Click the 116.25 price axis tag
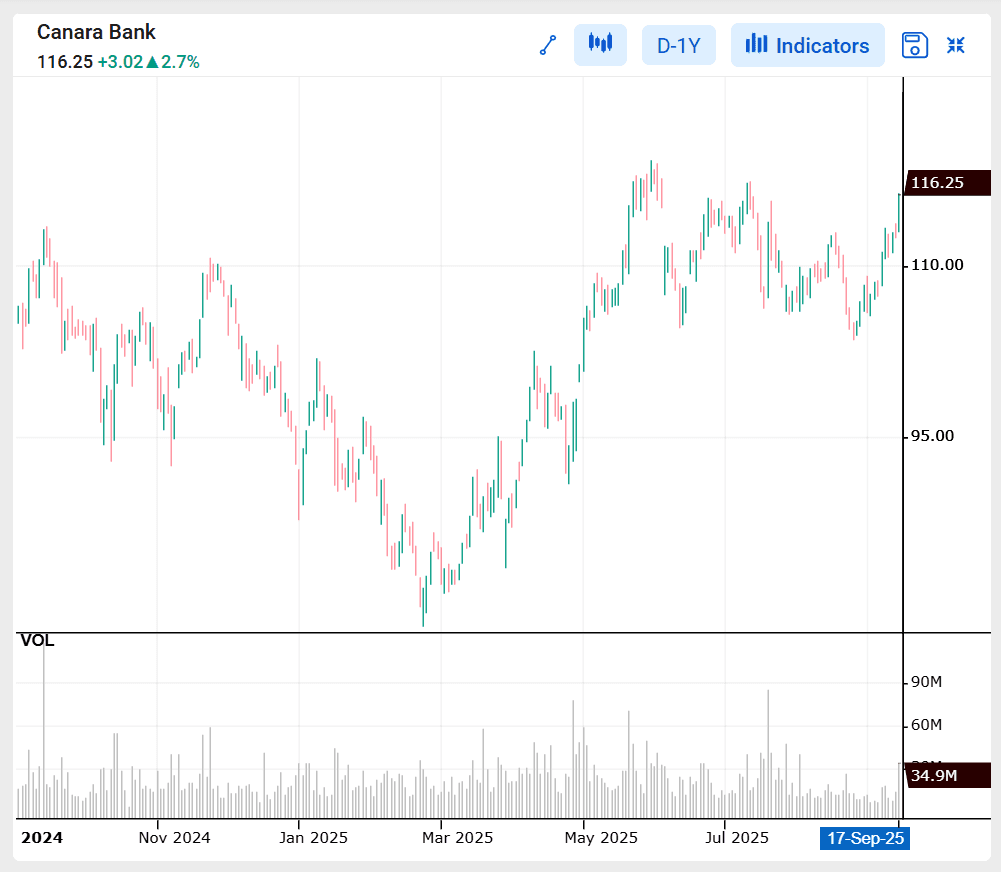The height and width of the screenshot is (872, 1001). point(947,183)
